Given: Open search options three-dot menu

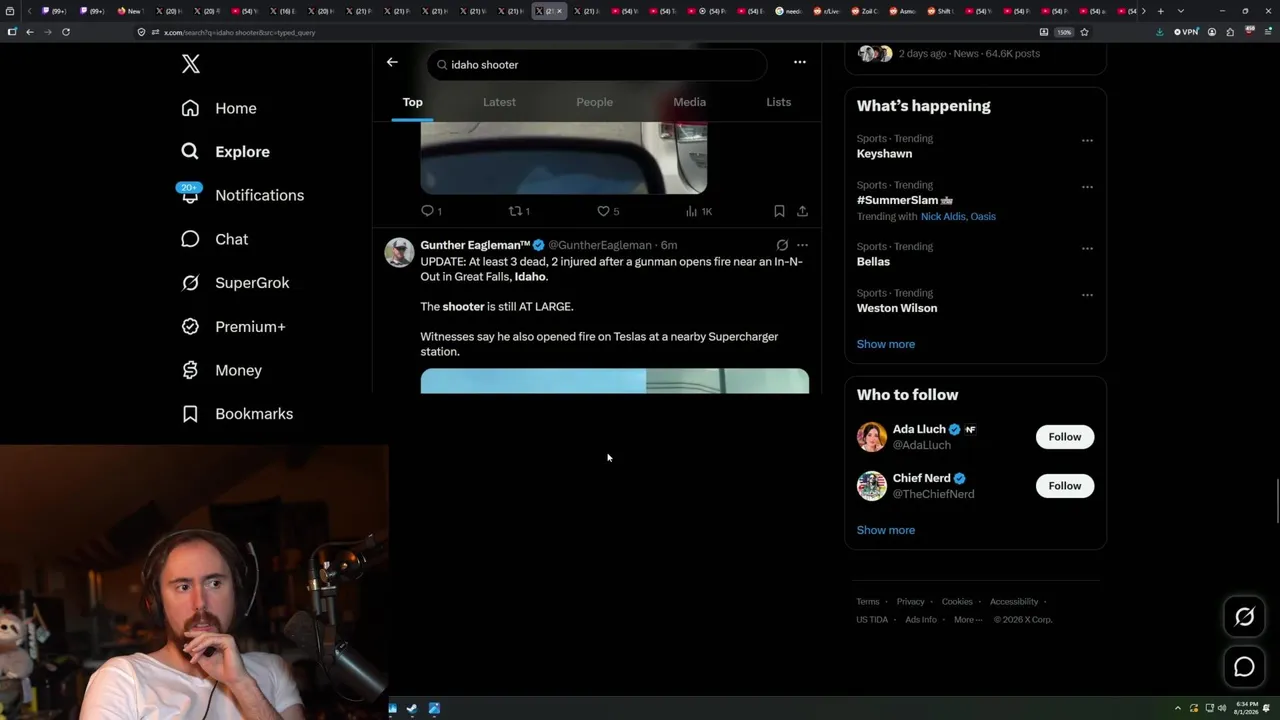Looking at the screenshot, I should pyautogui.click(x=800, y=62).
